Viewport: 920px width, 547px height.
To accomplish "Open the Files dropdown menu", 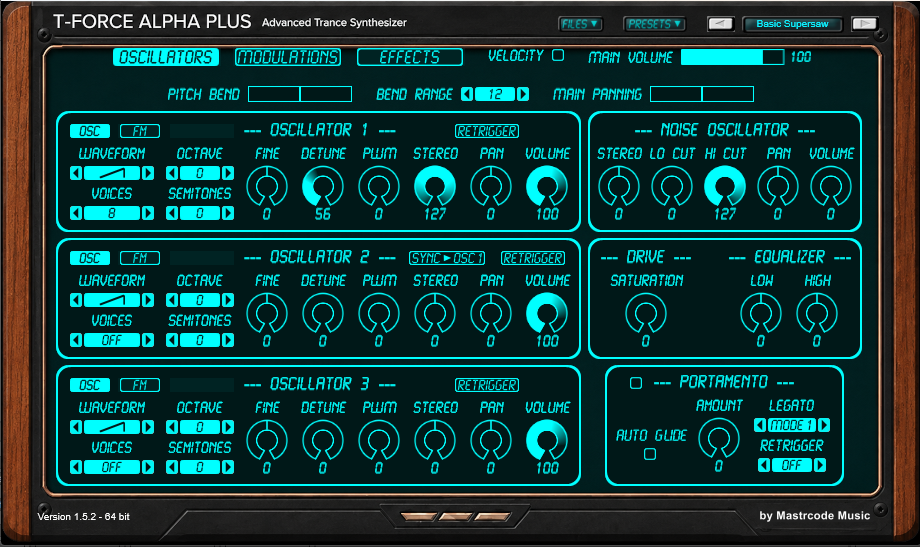I will [x=580, y=24].
